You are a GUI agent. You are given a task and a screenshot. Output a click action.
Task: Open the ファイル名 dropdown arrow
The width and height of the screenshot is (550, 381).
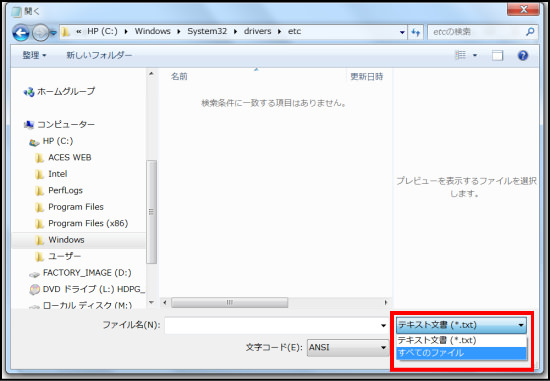pos(383,326)
